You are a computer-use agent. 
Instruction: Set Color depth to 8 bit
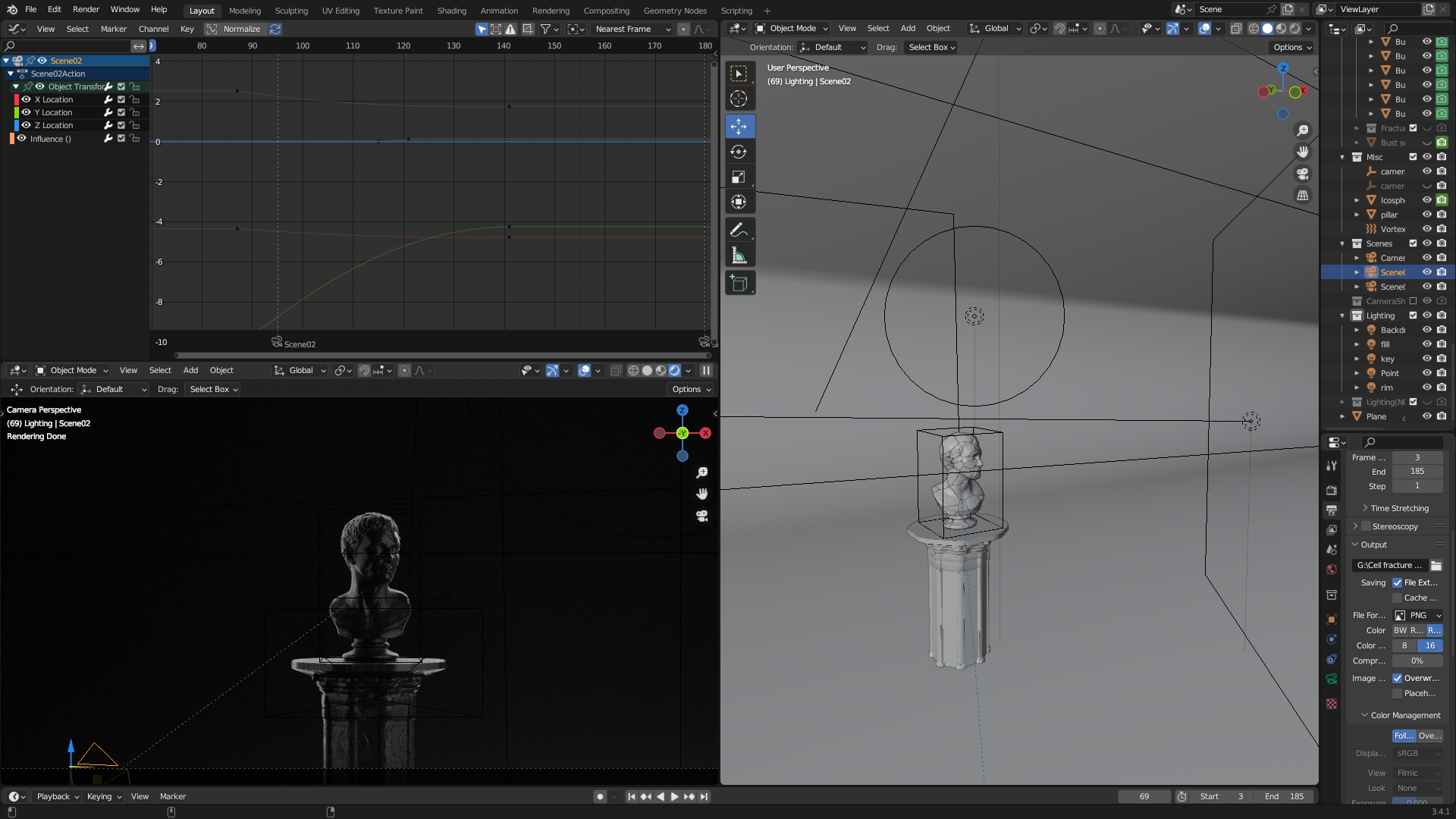tap(1404, 645)
